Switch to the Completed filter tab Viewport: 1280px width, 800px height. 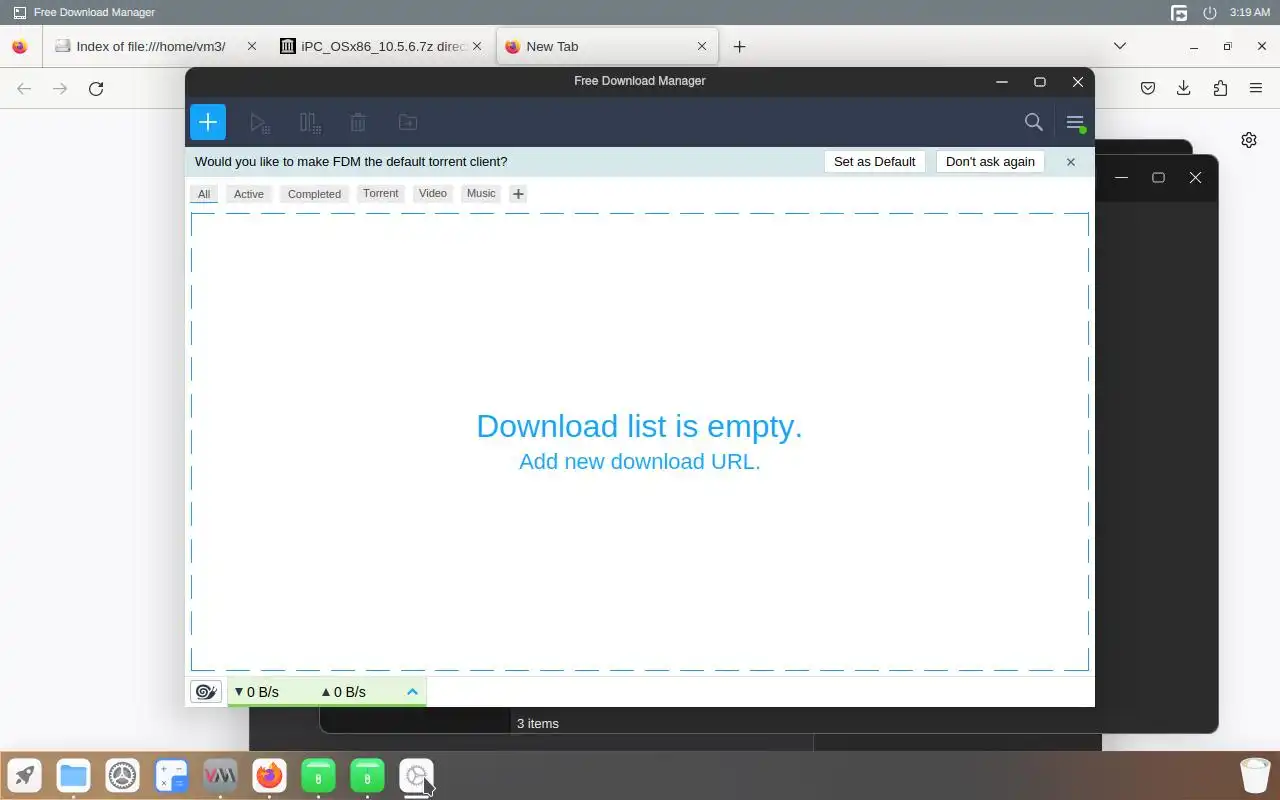click(314, 194)
